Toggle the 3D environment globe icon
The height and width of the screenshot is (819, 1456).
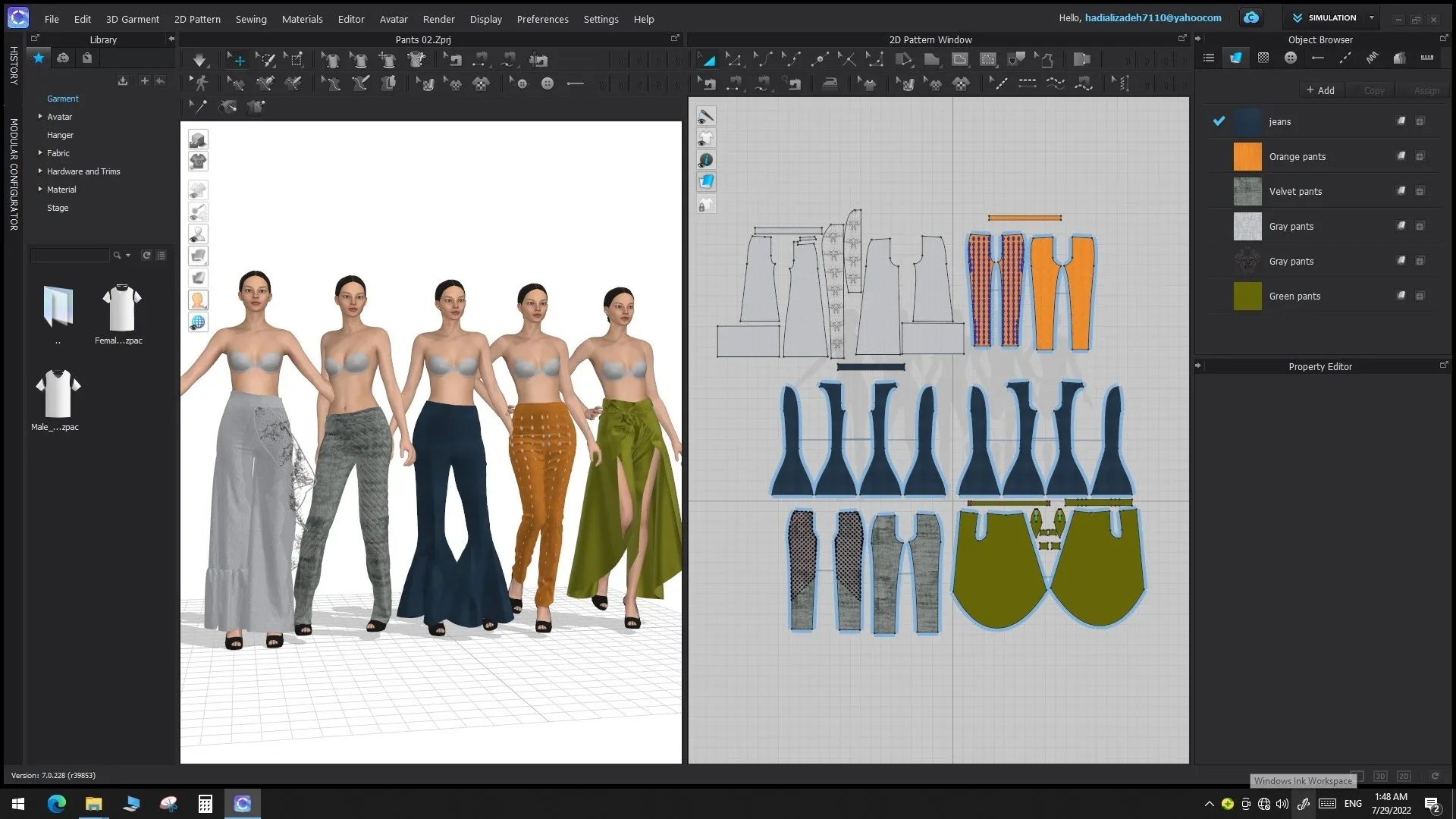coord(198,322)
